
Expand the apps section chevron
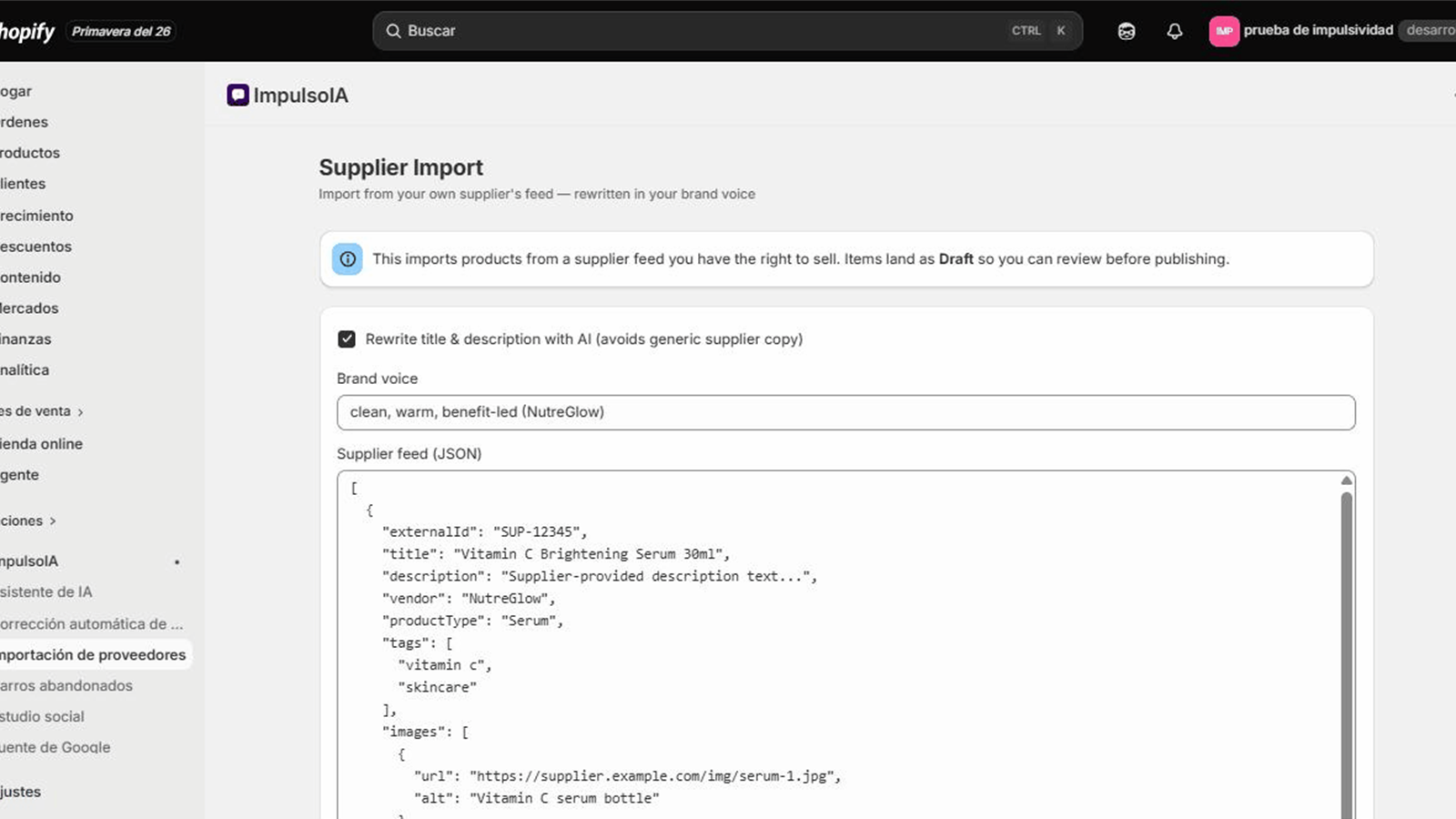[53, 521]
